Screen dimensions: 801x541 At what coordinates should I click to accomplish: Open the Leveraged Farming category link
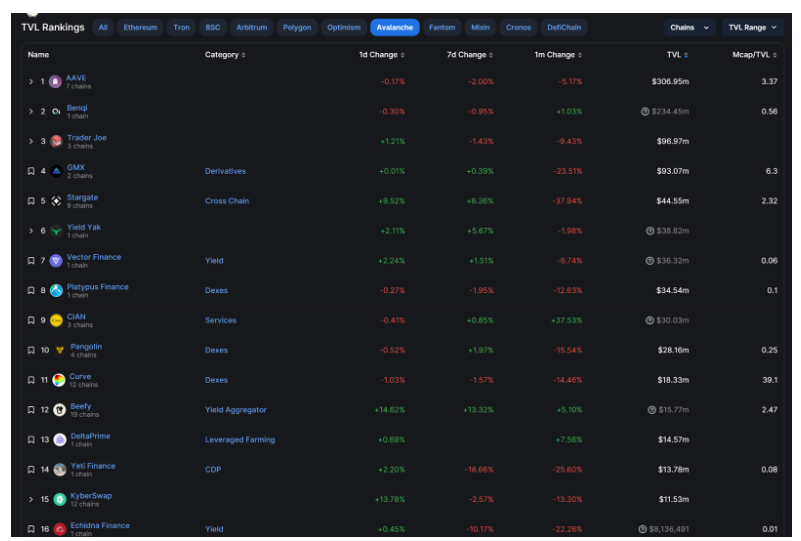pyautogui.click(x=240, y=440)
